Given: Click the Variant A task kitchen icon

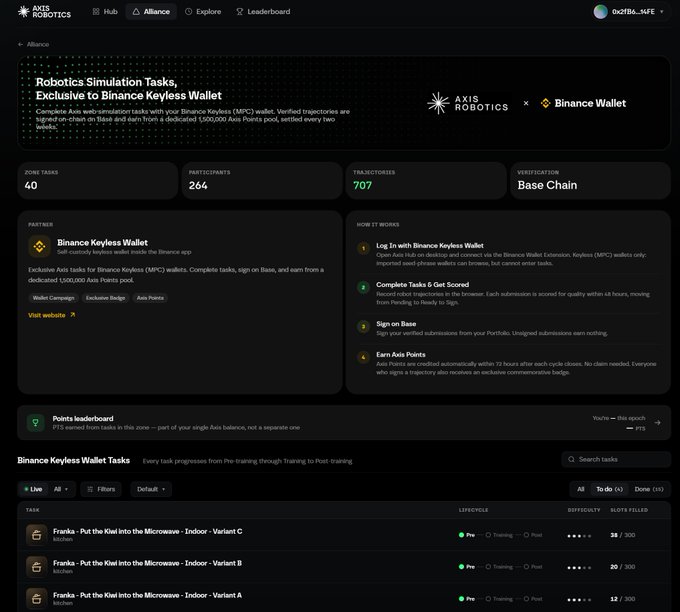Looking at the screenshot, I should click(36, 599).
